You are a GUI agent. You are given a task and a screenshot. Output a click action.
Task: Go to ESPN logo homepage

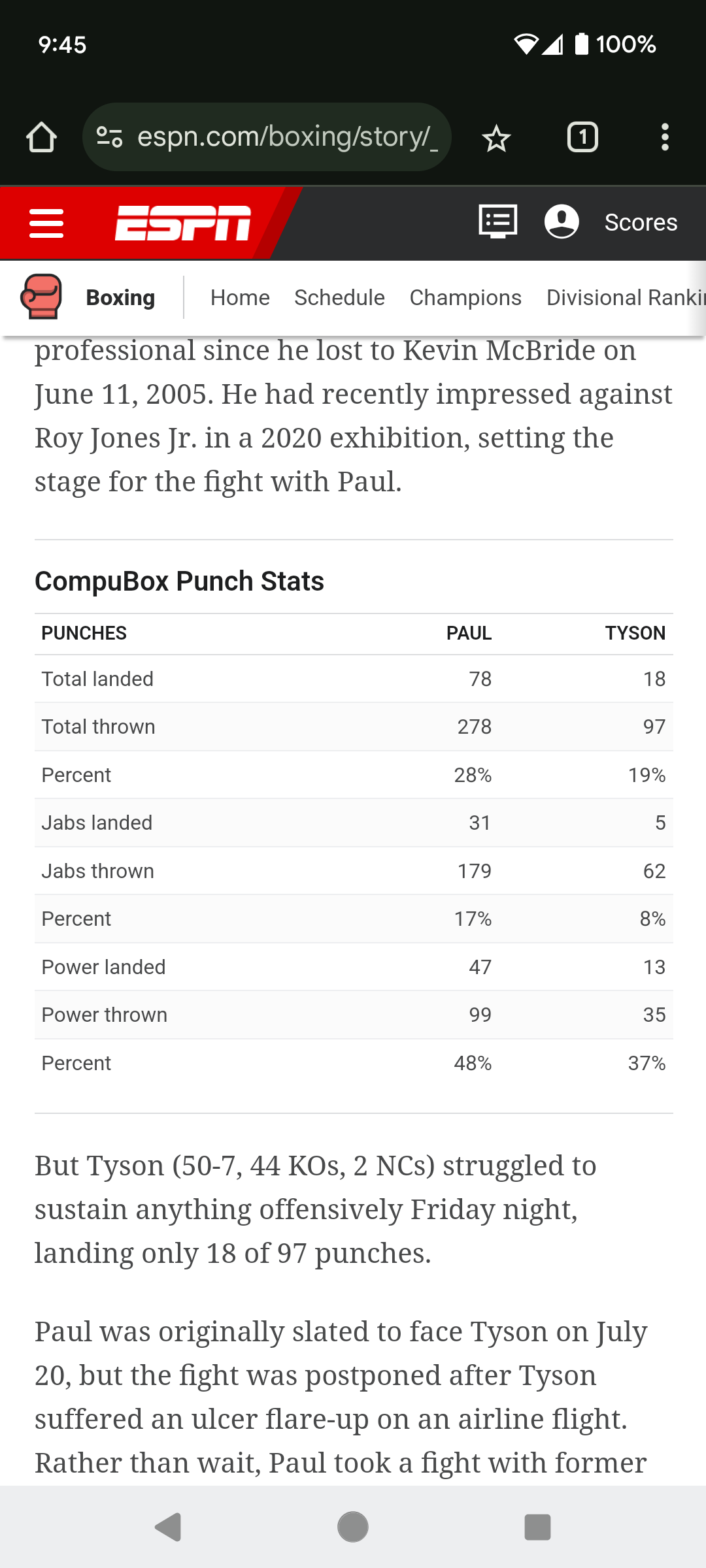pyautogui.click(x=183, y=223)
